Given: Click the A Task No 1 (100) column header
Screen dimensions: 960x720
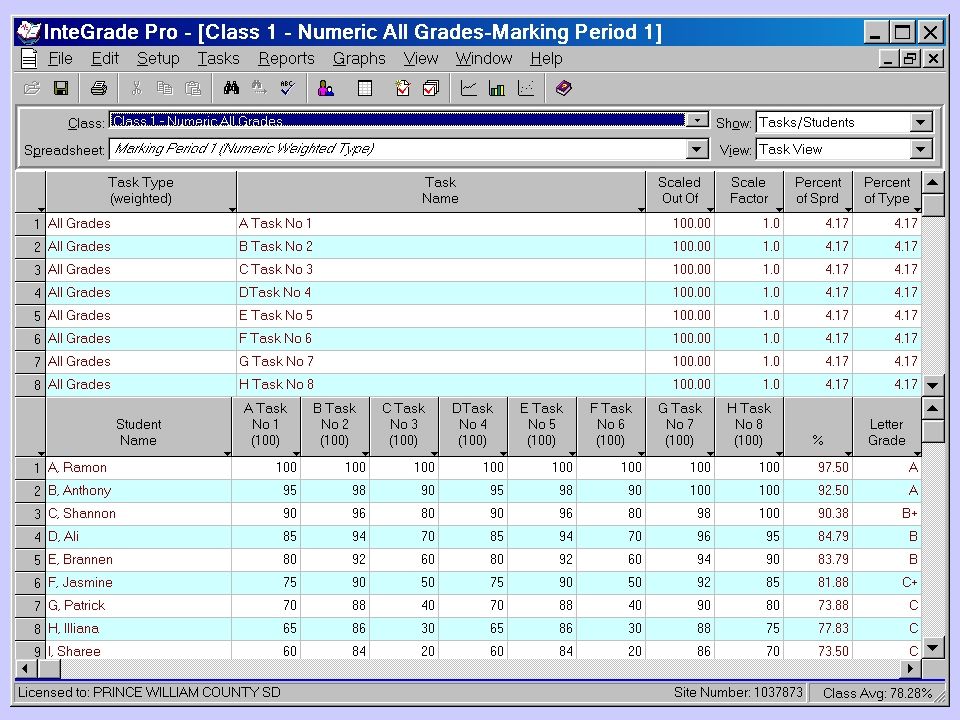Looking at the screenshot, I should pyautogui.click(x=266, y=427).
